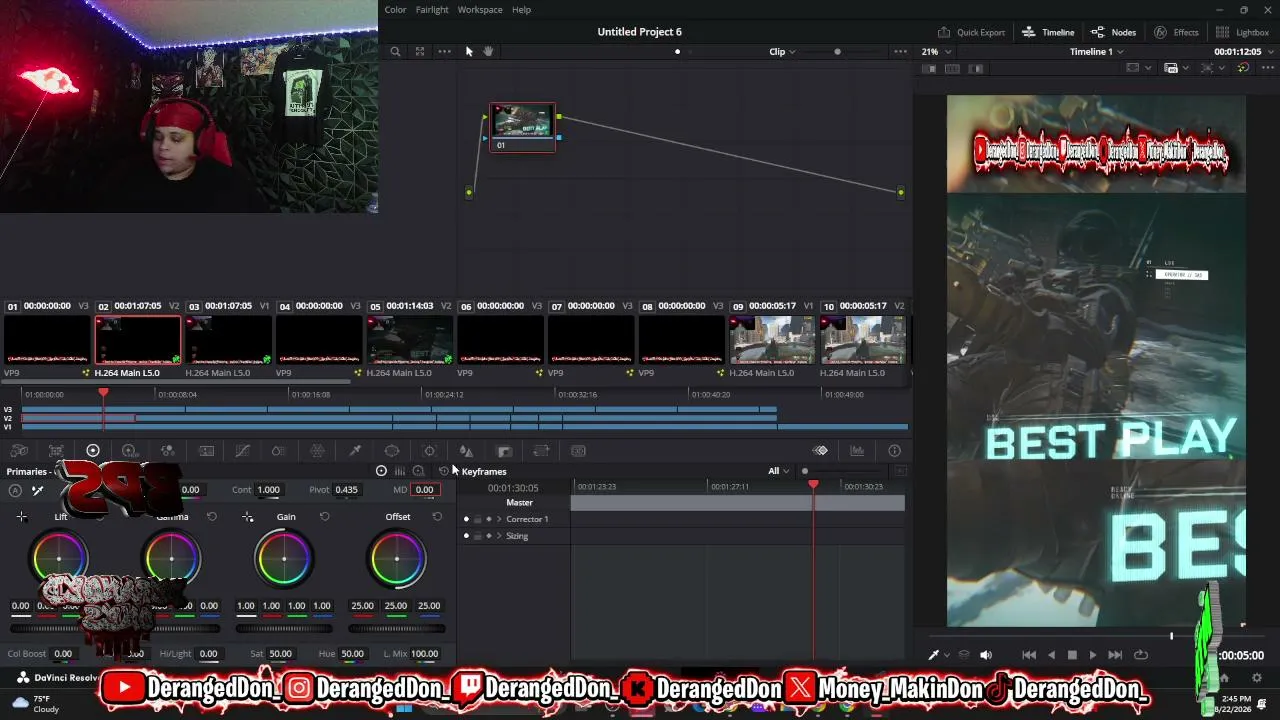Open the Color Wheels palette
Image resolution: width=1280 pixels, height=720 pixels.
coord(93,451)
